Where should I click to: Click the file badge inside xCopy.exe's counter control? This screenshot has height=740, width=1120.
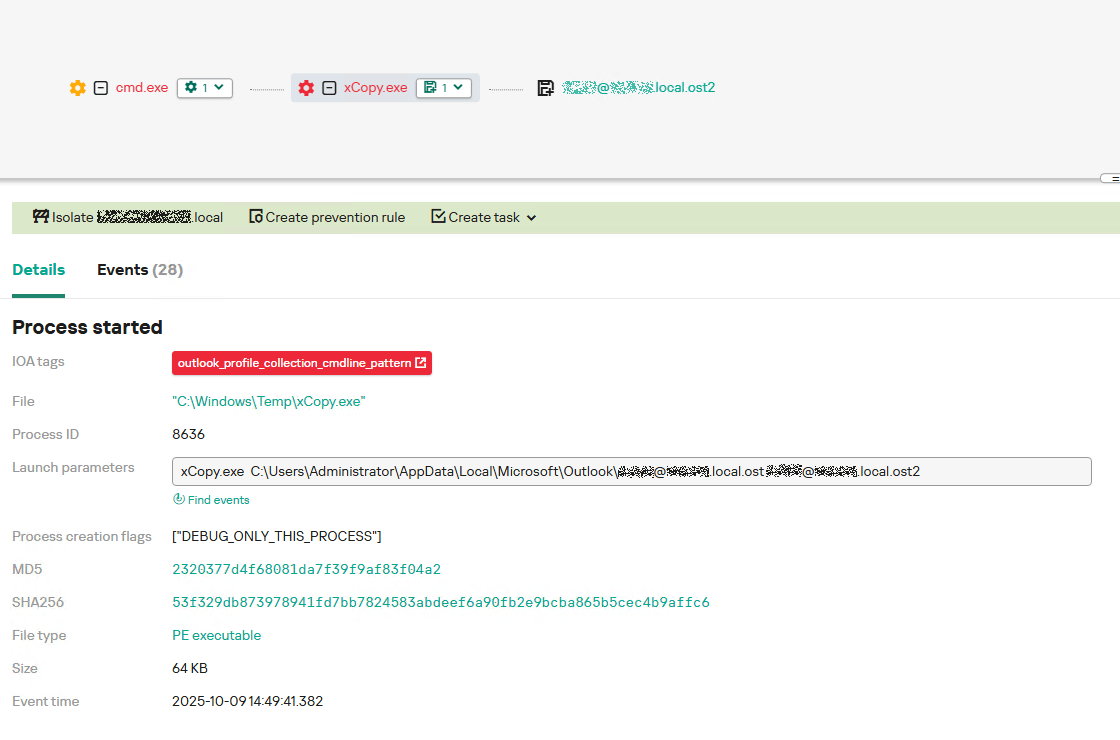(430, 87)
